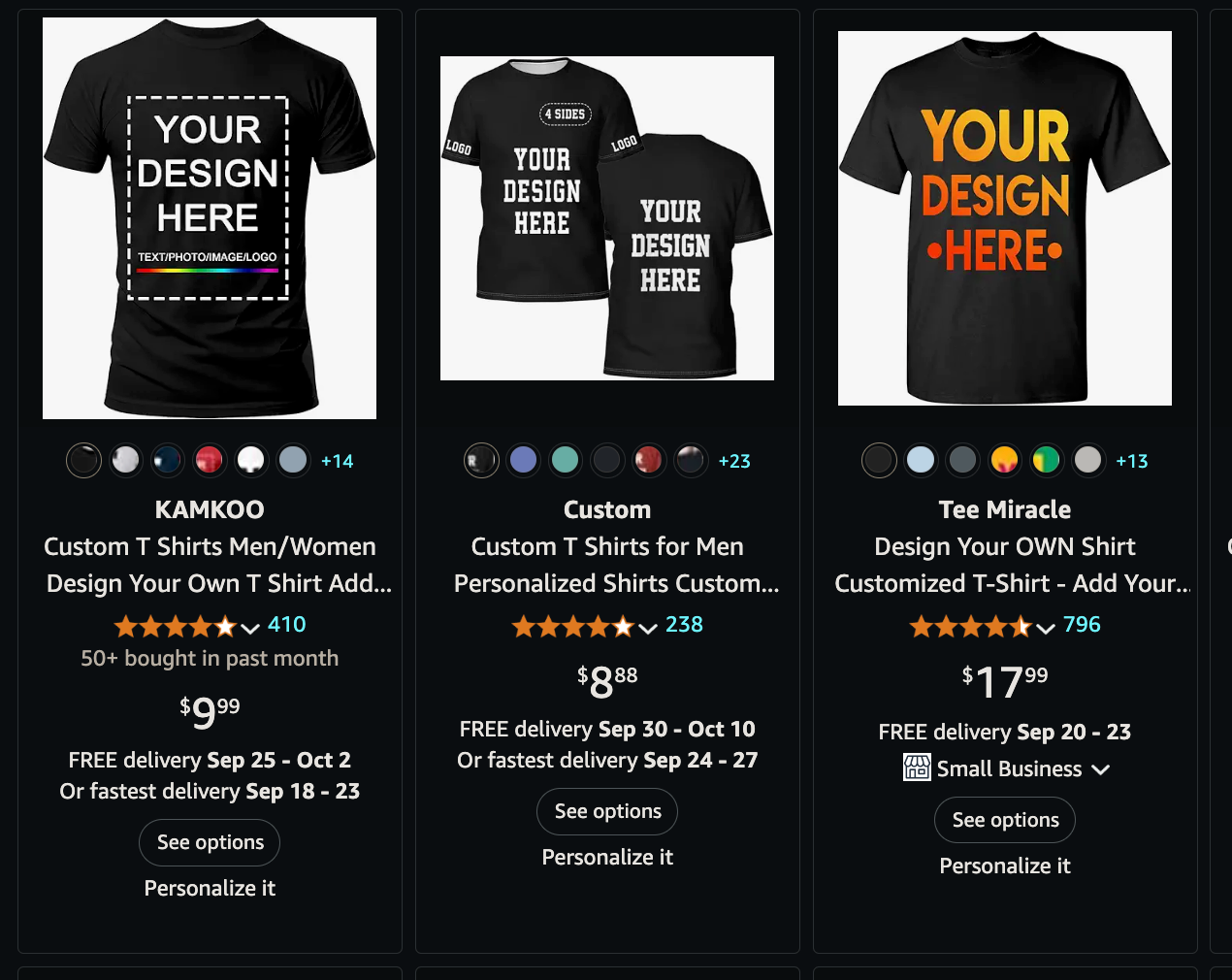Open the KAMKOO shirt product image
Viewport: 1232px width, 980px height.
210,218
